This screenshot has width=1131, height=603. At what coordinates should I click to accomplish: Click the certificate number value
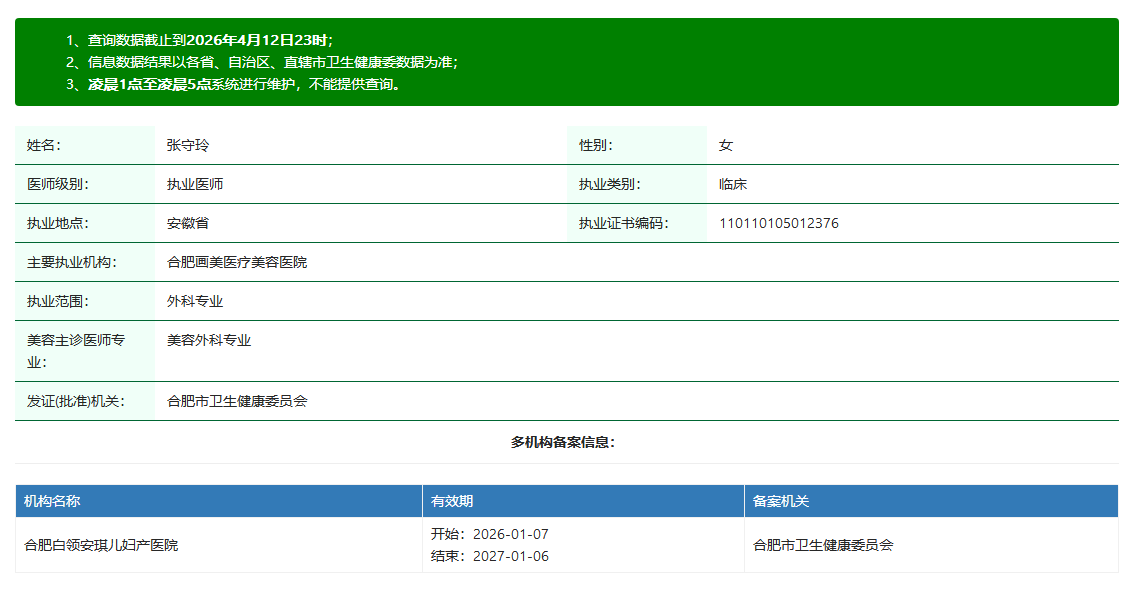[779, 223]
